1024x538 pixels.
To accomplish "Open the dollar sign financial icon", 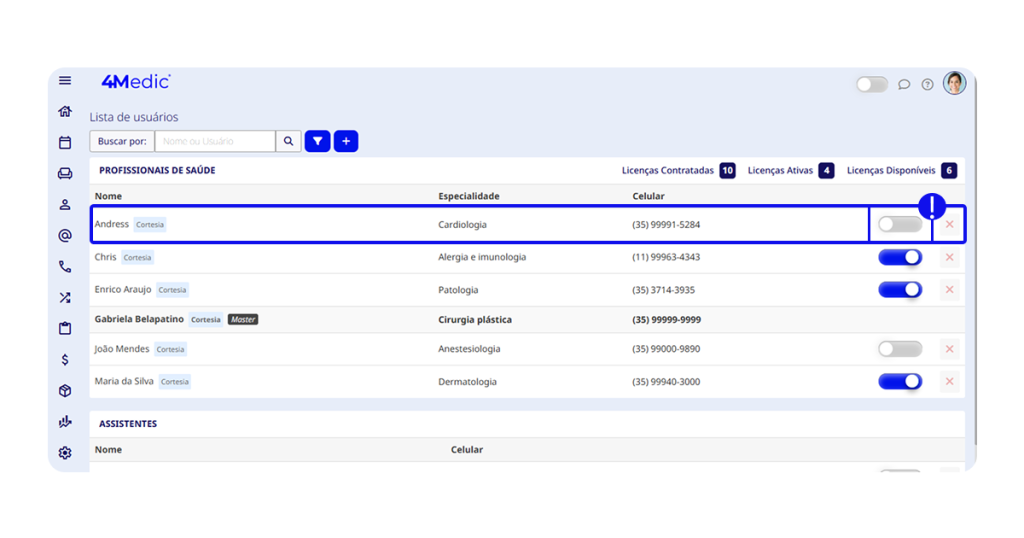I will click(65, 359).
